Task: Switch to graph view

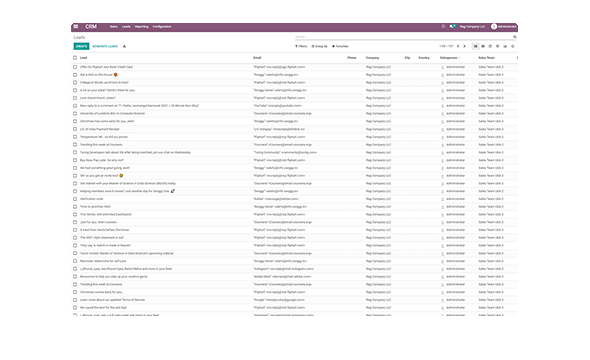Action: tap(505, 46)
